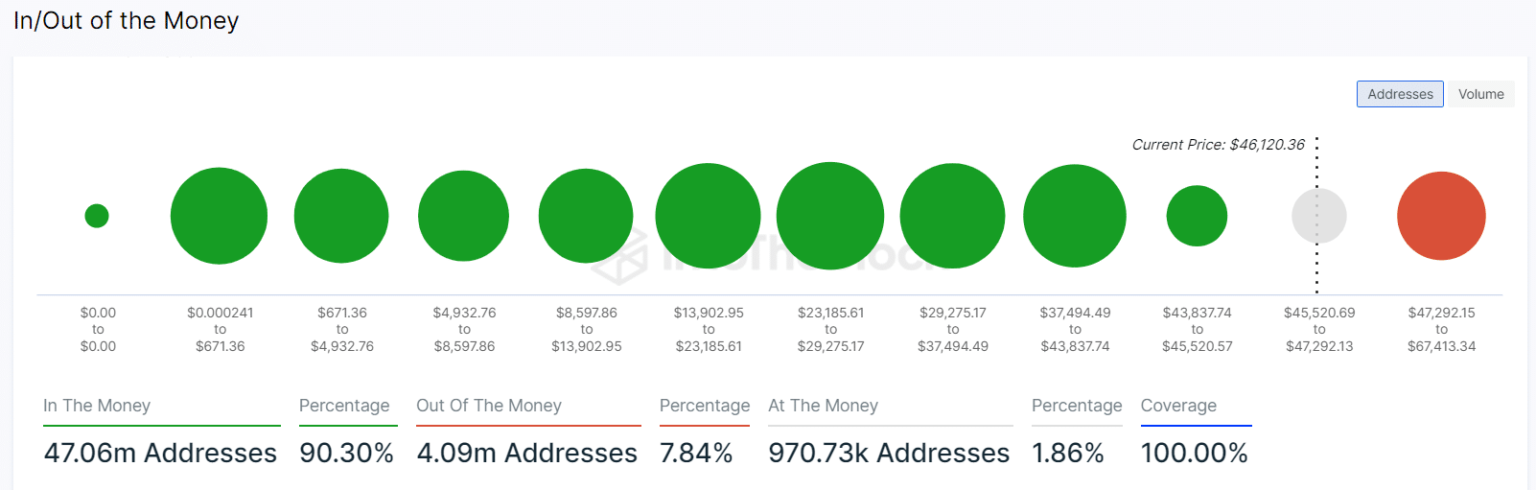Click the bubble for $13,902.95 to $23,185.61
Image resolution: width=1536 pixels, height=490 pixels.
708,216
